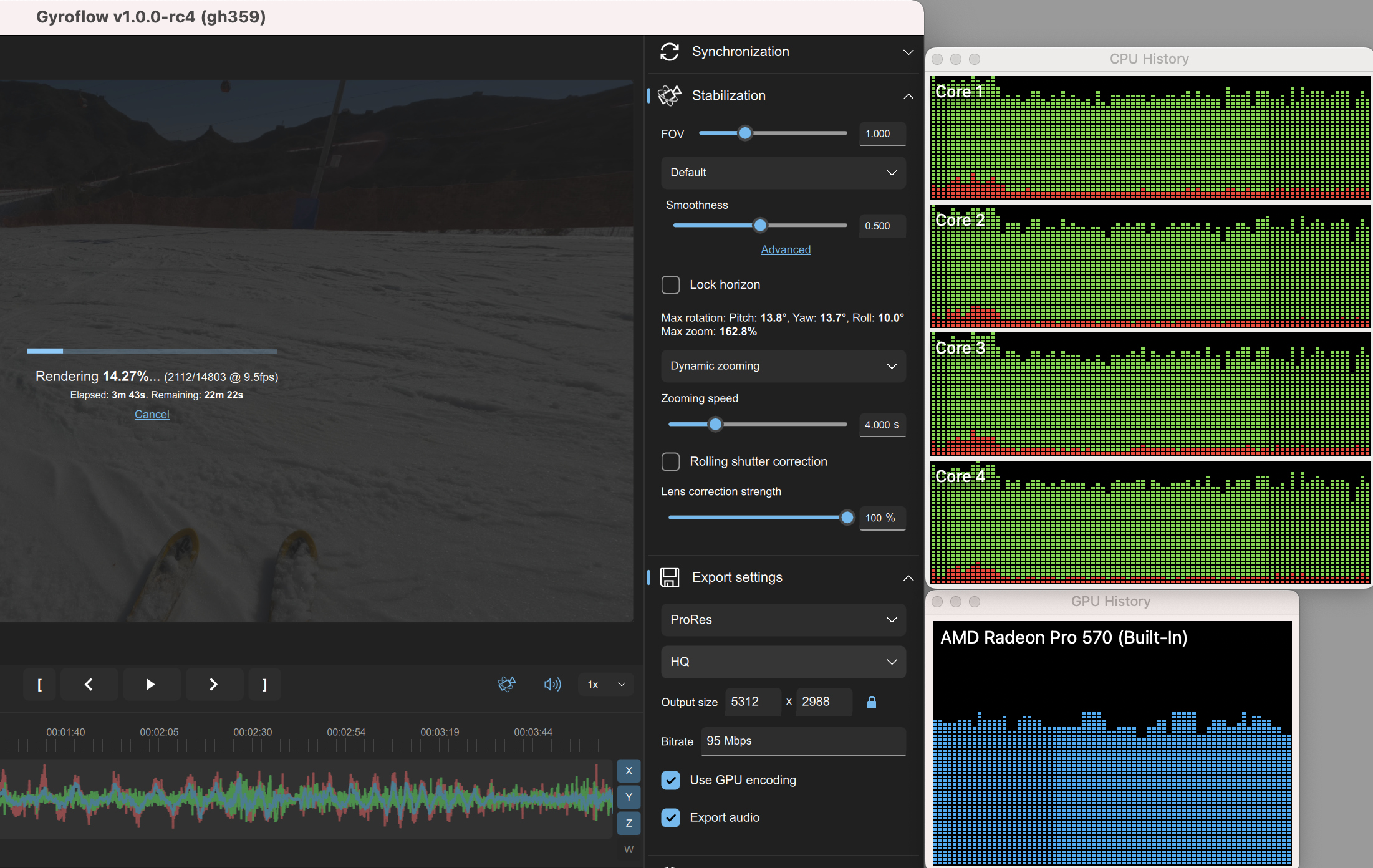1373x868 pixels.
Task: Click the lock aspect ratio icon beside output size
Action: [x=871, y=702]
